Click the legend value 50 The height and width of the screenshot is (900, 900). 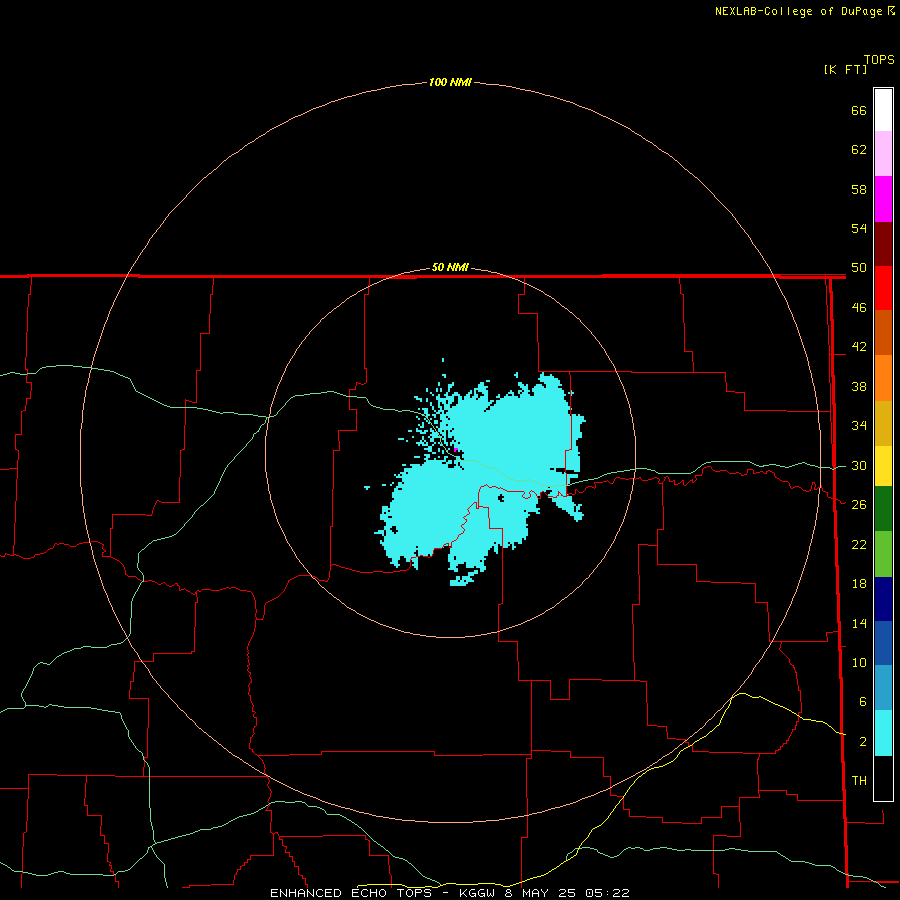[x=859, y=268]
